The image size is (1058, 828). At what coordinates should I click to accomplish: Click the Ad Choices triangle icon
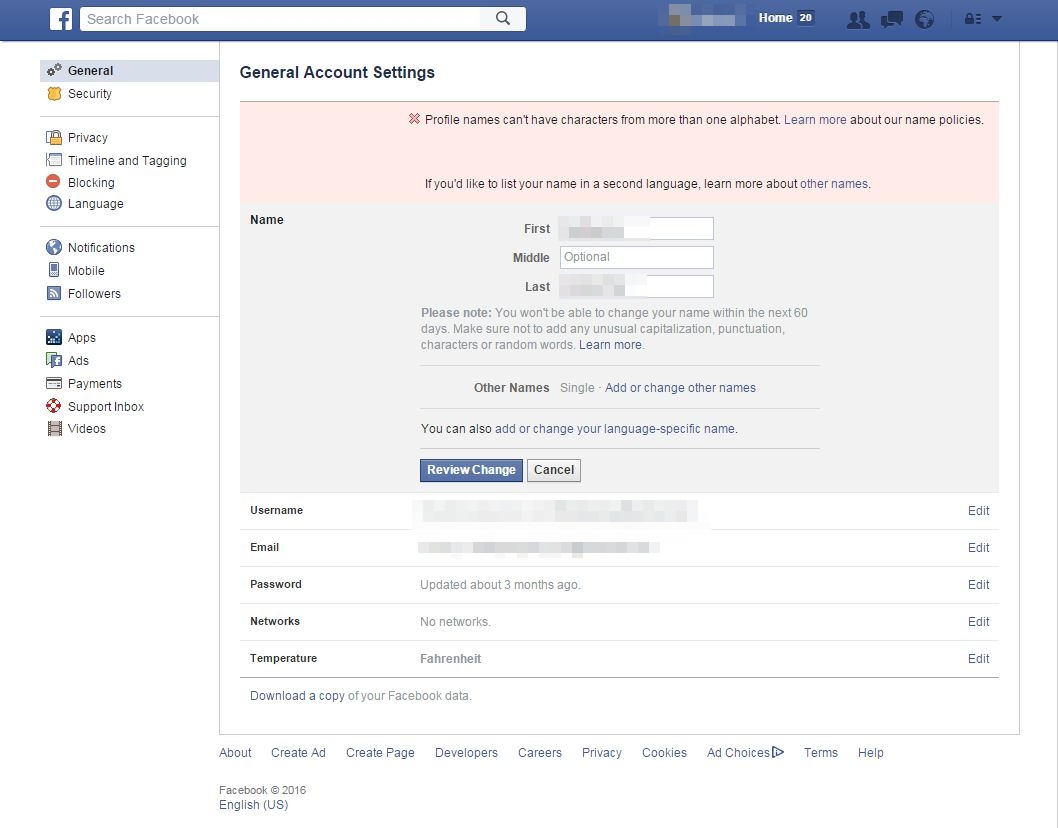point(778,752)
